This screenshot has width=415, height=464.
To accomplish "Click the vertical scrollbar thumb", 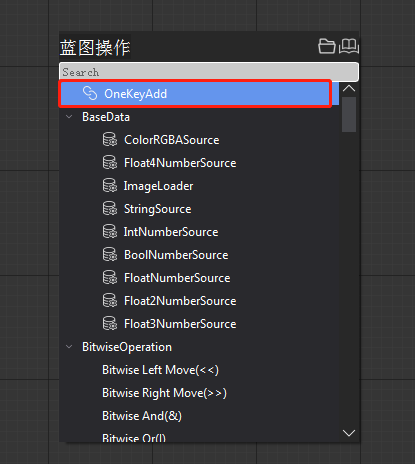I will [x=349, y=114].
